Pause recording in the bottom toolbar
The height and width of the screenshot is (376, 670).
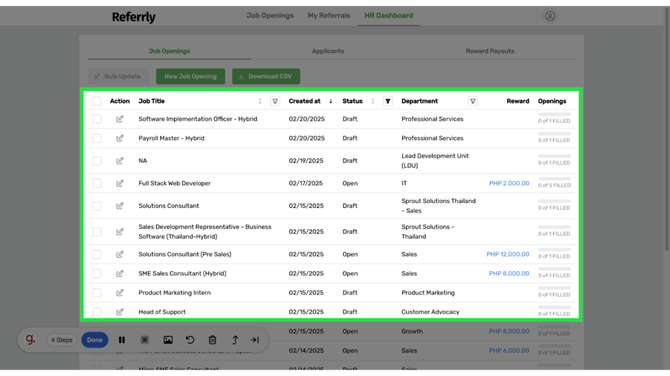(x=122, y=340)
